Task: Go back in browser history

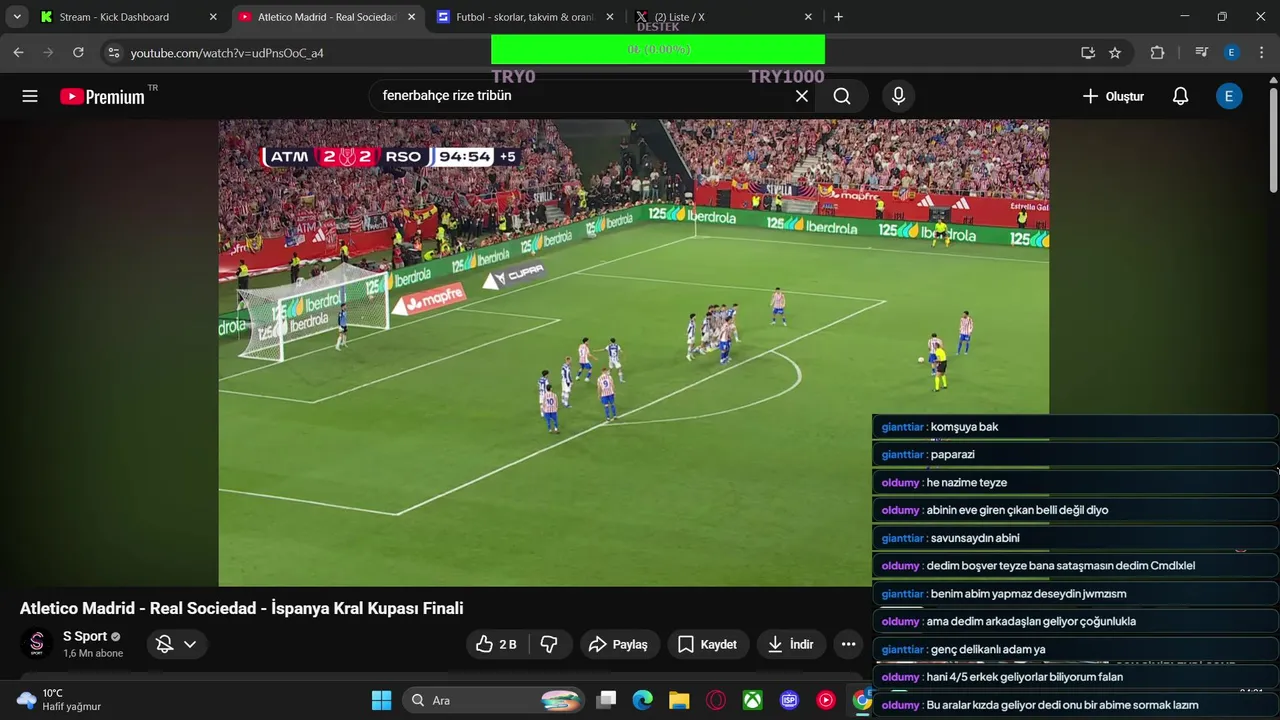Action: pyautogui.click(x=18, y=52)
